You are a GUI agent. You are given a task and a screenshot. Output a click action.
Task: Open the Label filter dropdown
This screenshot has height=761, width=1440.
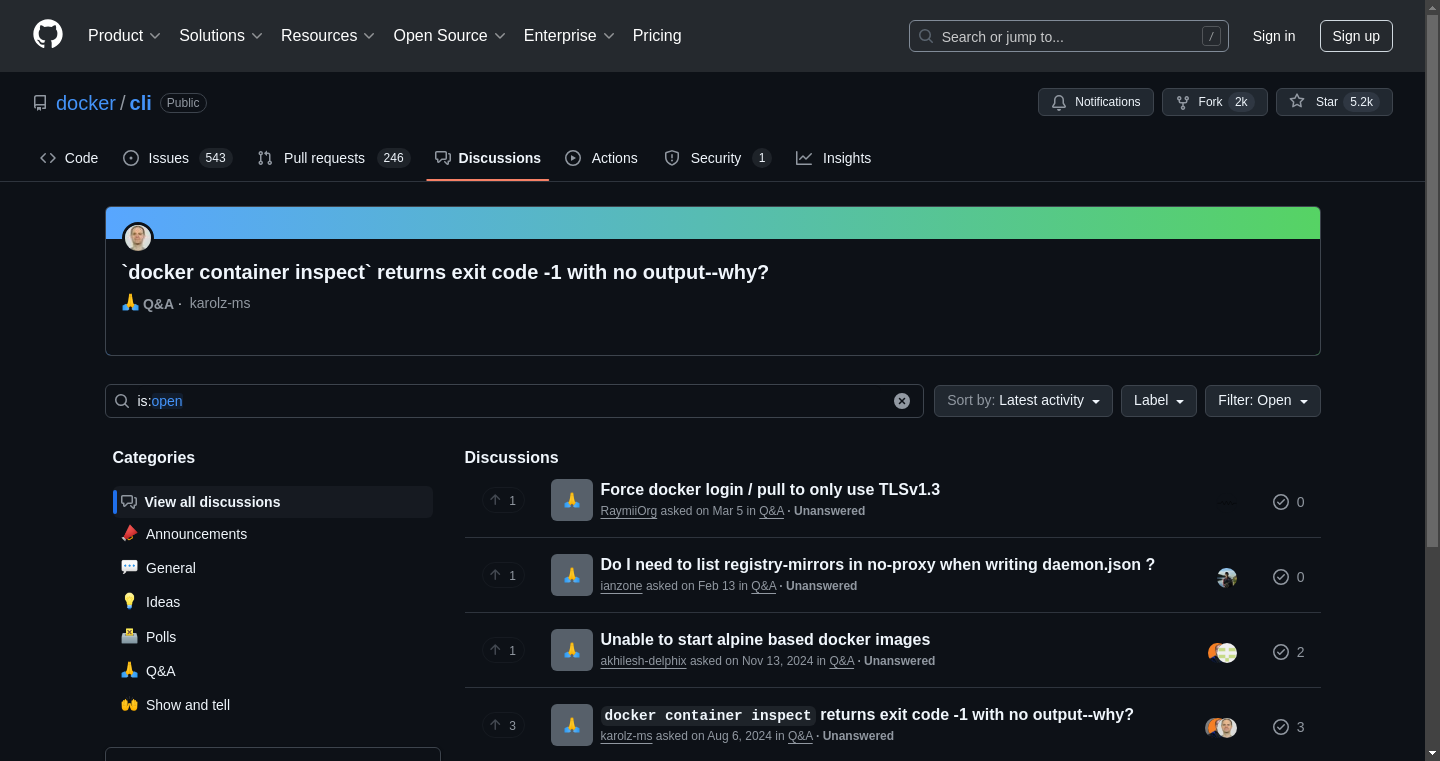(x=1158, y=401)
